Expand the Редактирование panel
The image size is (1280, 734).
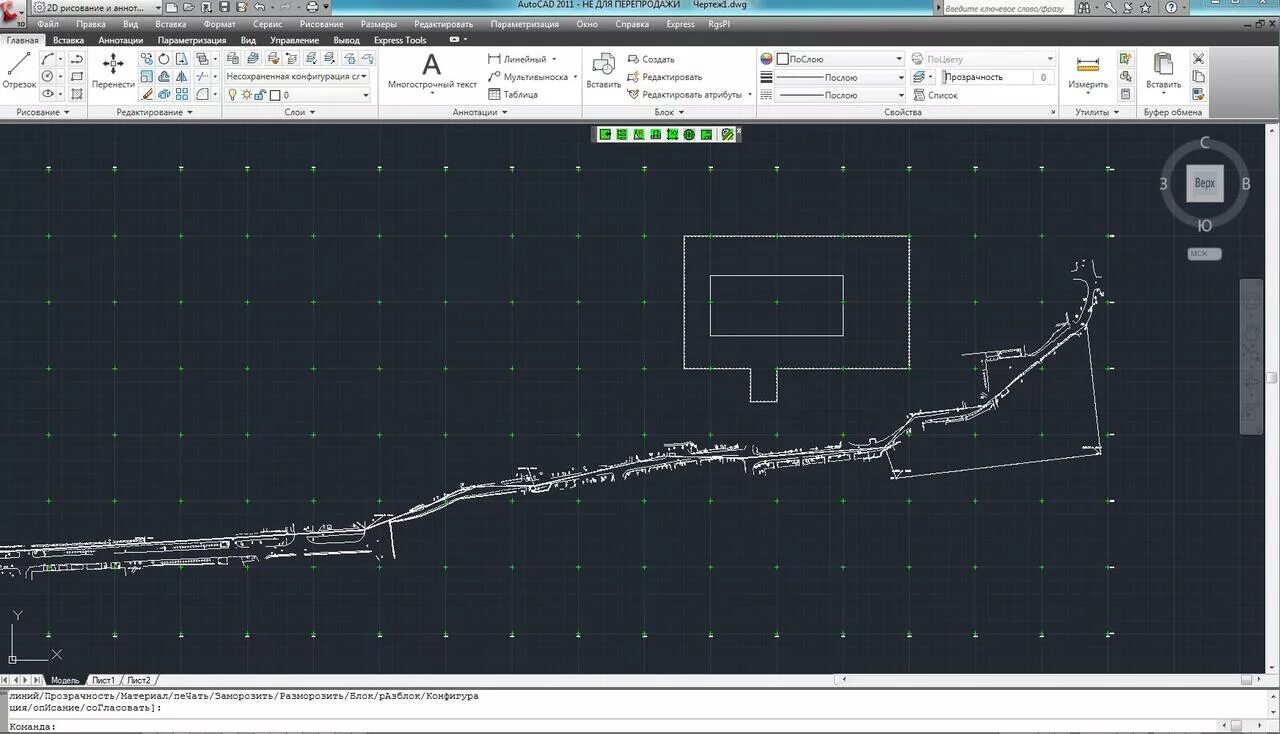(x=154, y=112)
